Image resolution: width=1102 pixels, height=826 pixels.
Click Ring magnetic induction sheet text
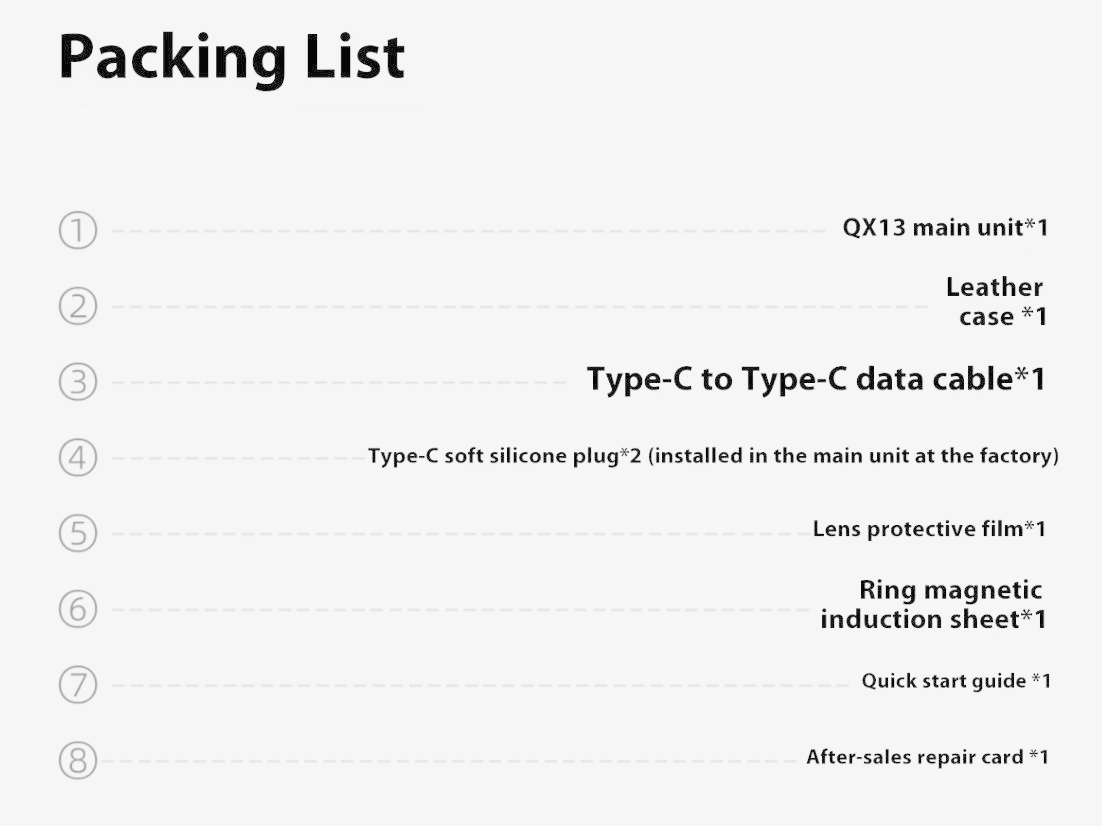932,605
